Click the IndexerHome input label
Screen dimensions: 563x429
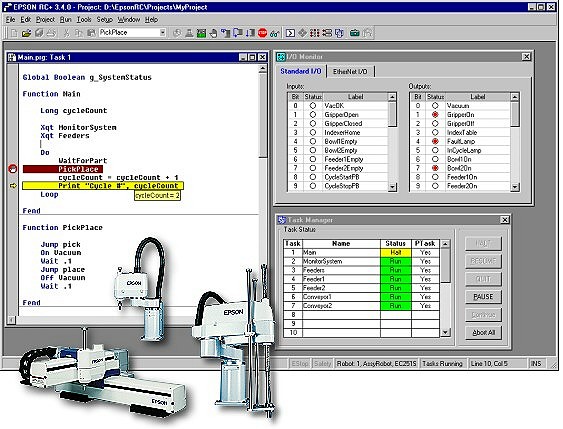coord(342,132)
